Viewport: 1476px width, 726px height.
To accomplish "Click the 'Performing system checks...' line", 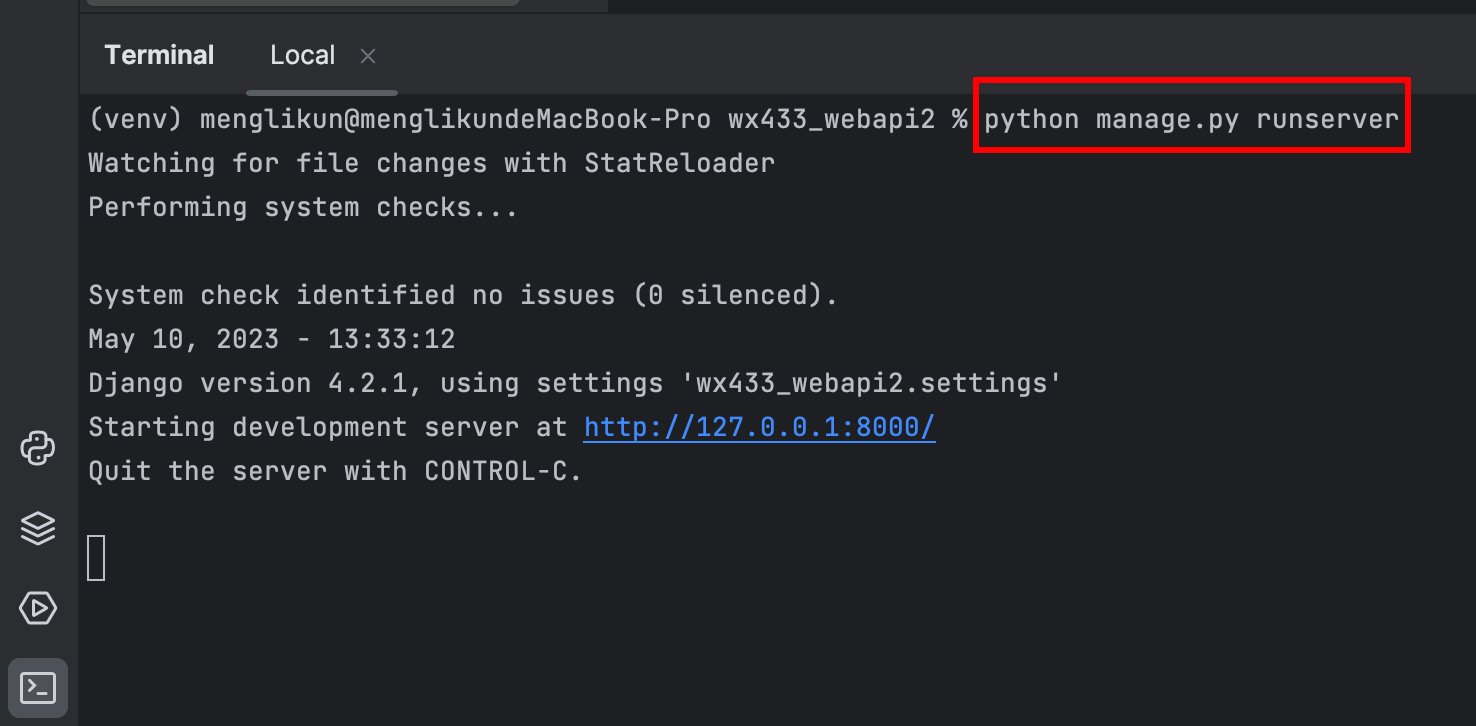I will (x=303, y=207).
